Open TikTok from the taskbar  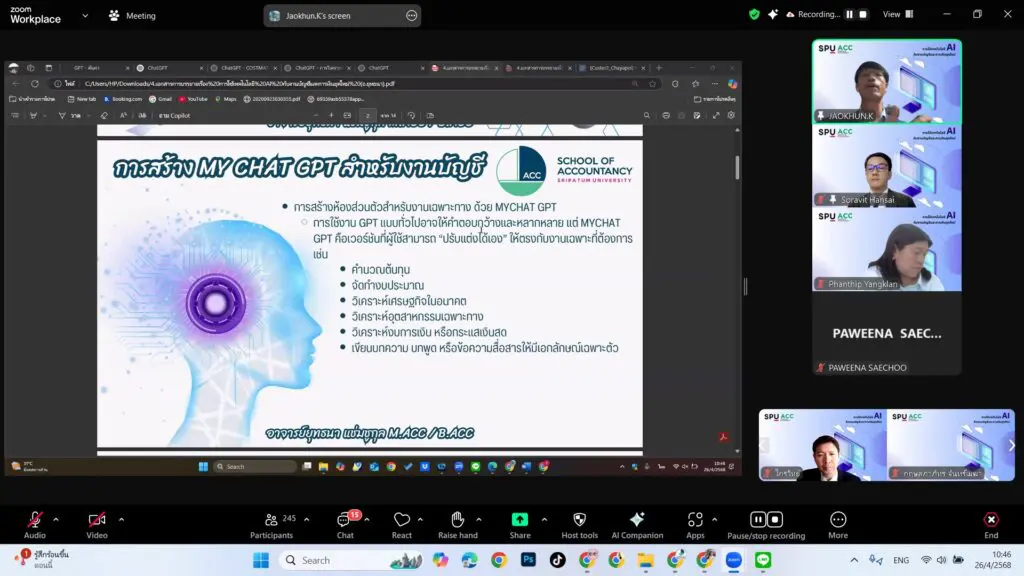(x=558, y=560)
